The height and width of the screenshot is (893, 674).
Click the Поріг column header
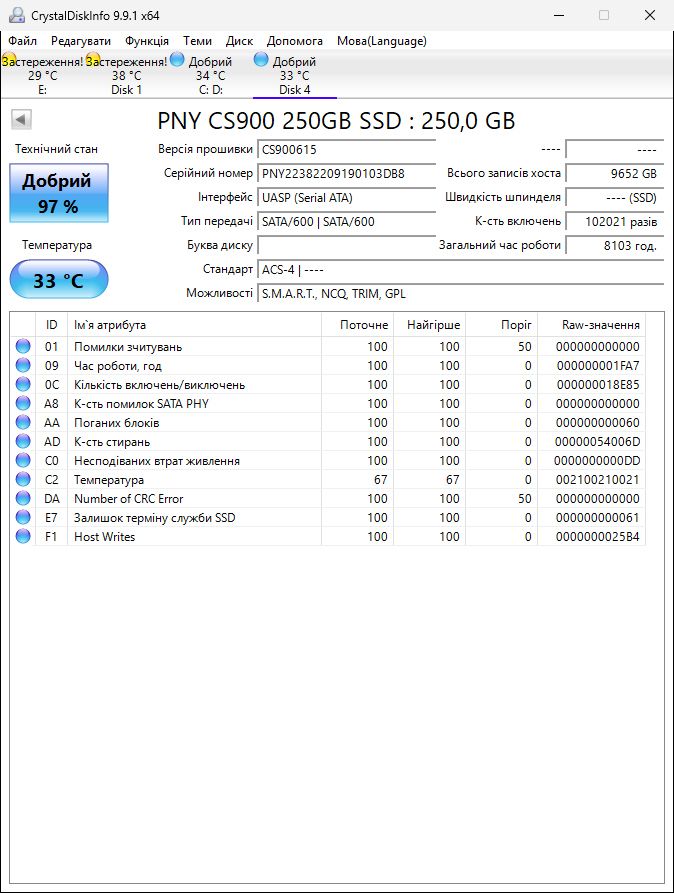pos(501,325)
